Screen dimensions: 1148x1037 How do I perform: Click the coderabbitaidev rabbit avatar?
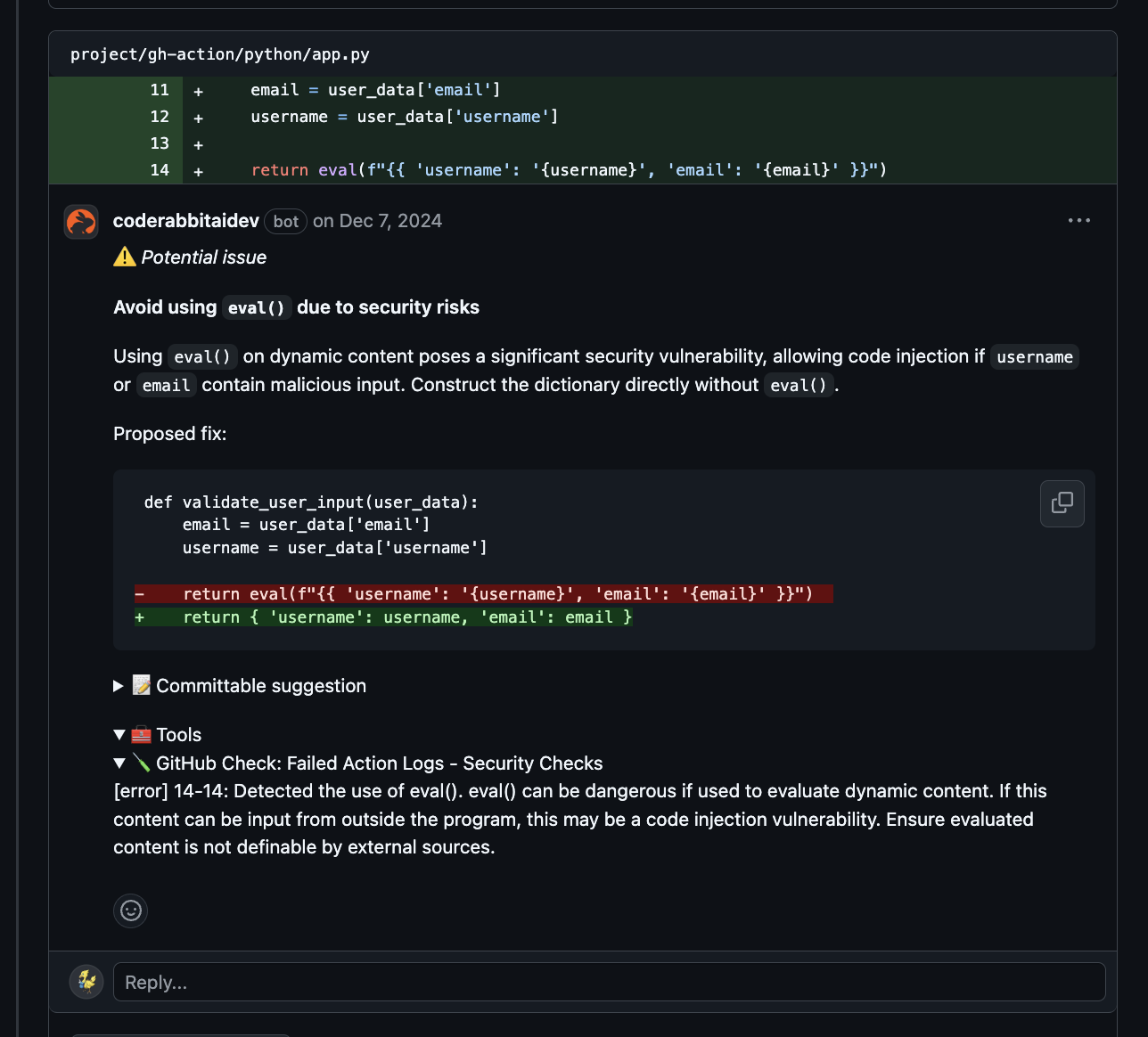81,222
